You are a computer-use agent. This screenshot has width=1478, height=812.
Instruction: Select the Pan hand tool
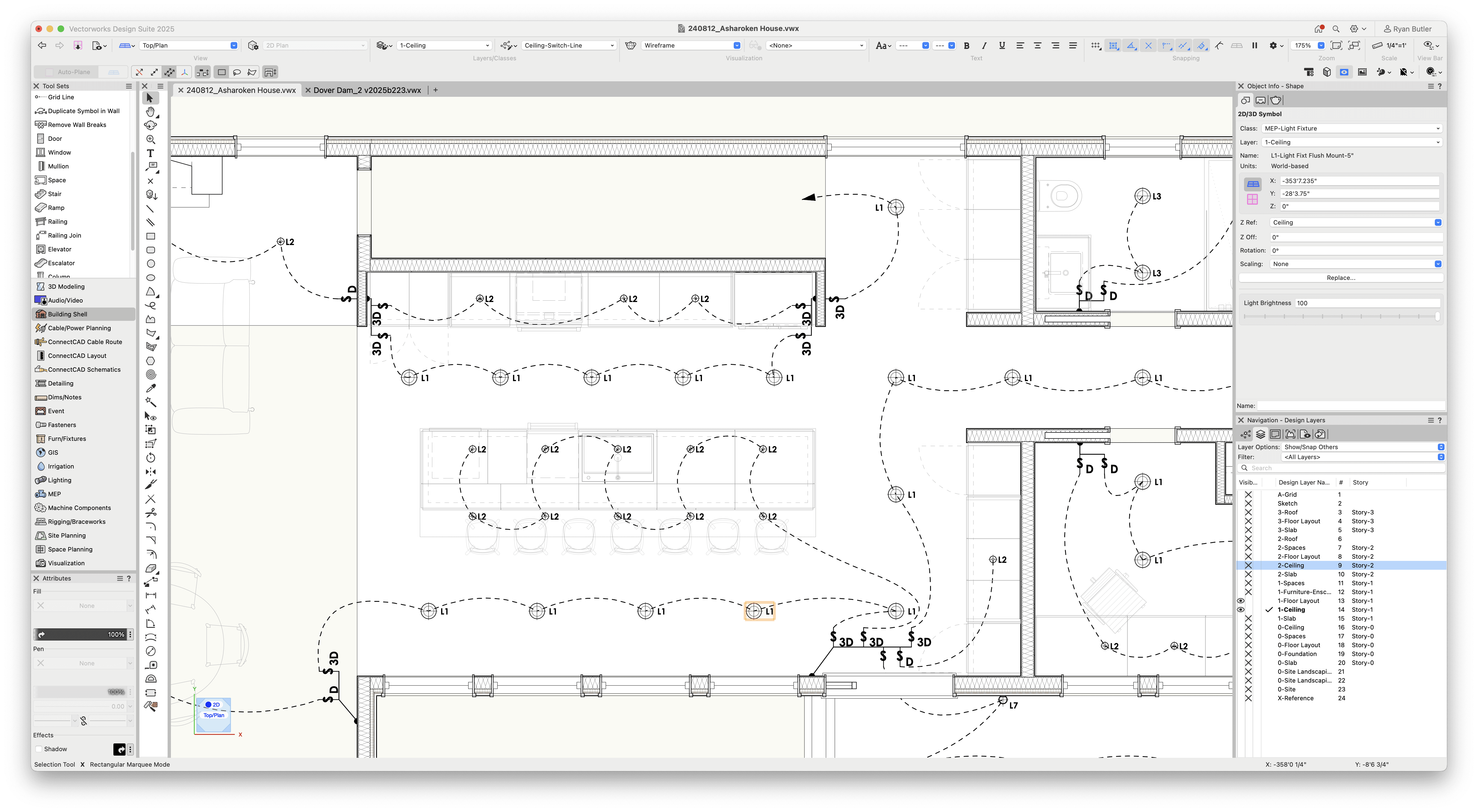(150, 112)
